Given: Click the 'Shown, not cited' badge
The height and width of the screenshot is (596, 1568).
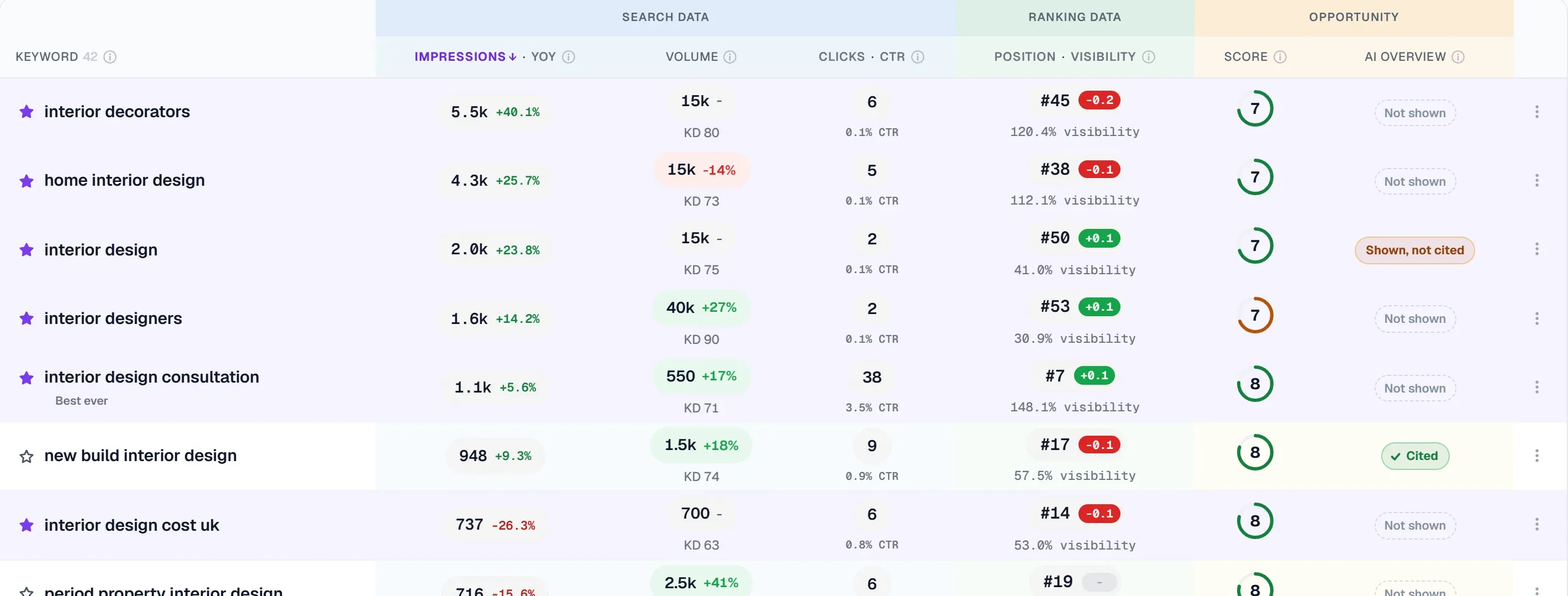Looking at the screenshot, I should (x=1414, y=250).
